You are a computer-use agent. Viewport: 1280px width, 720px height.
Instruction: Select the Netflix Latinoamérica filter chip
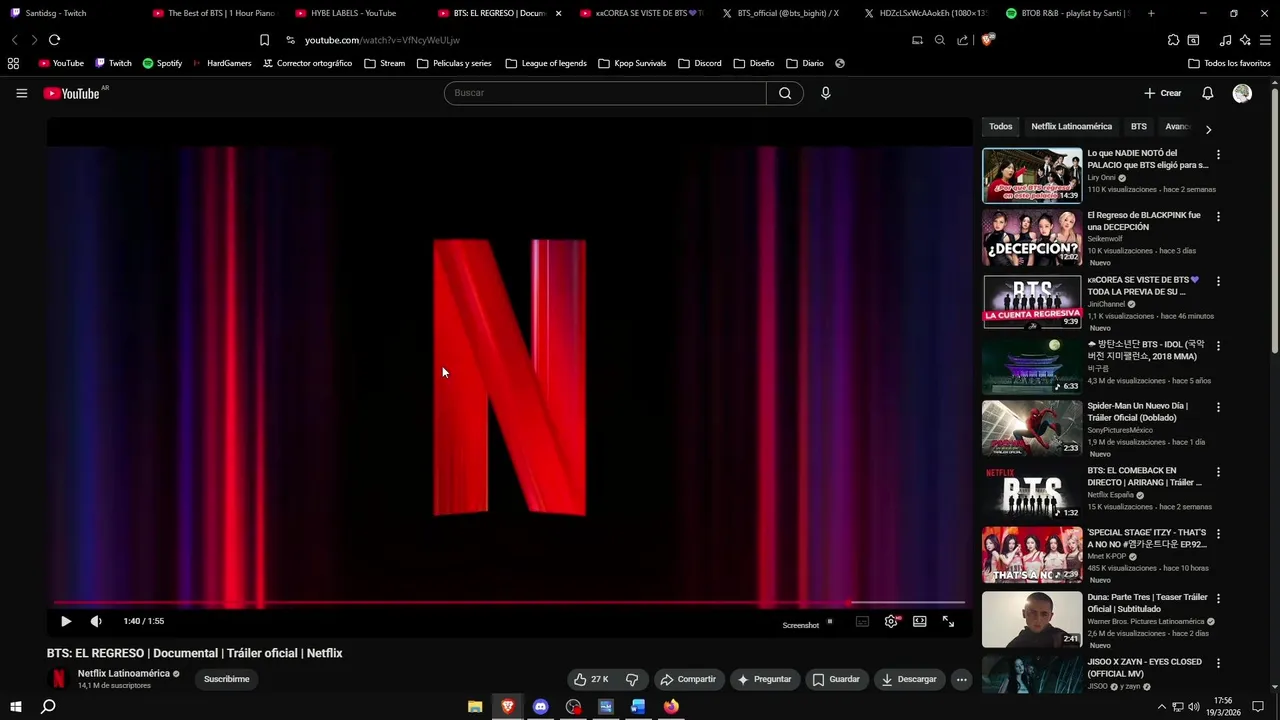coord(1071,127)
